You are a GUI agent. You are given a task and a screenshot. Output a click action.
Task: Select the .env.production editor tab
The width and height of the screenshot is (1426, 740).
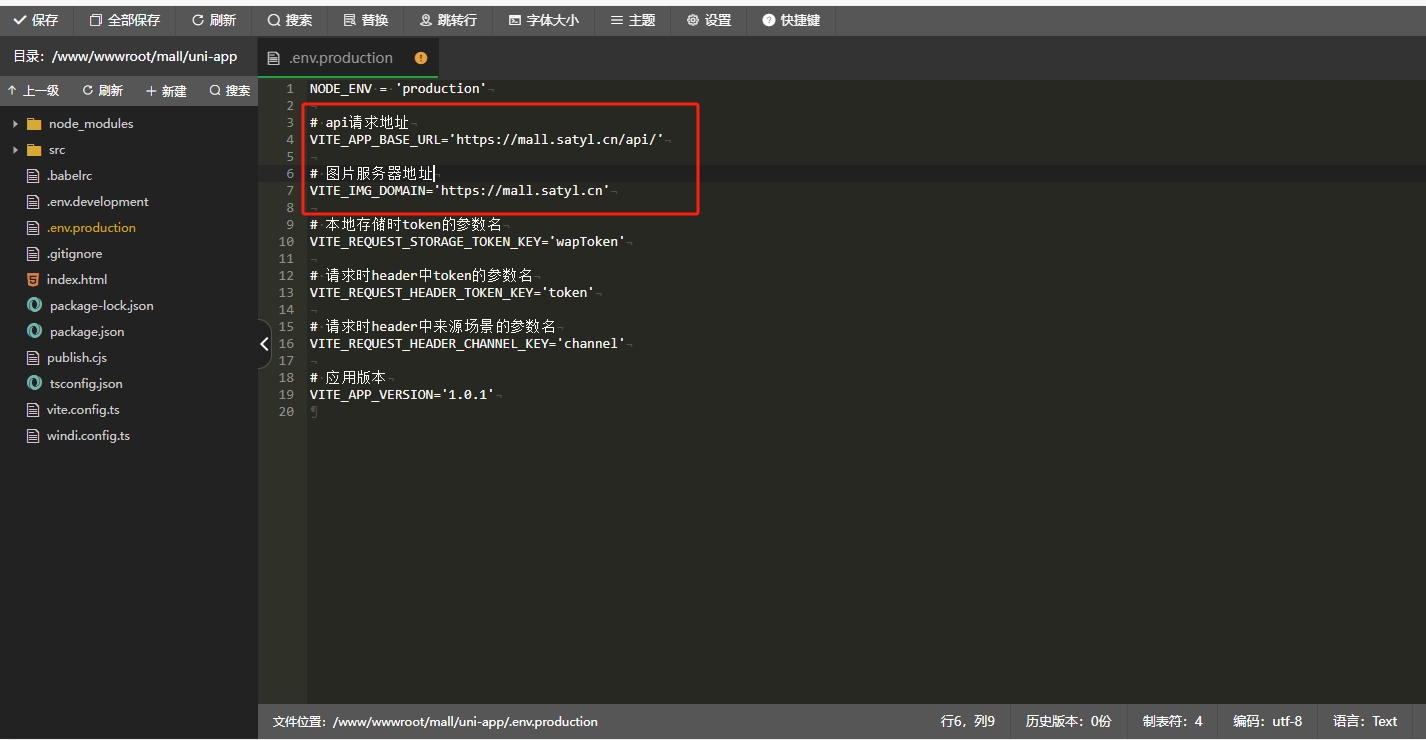coord(340,58)
